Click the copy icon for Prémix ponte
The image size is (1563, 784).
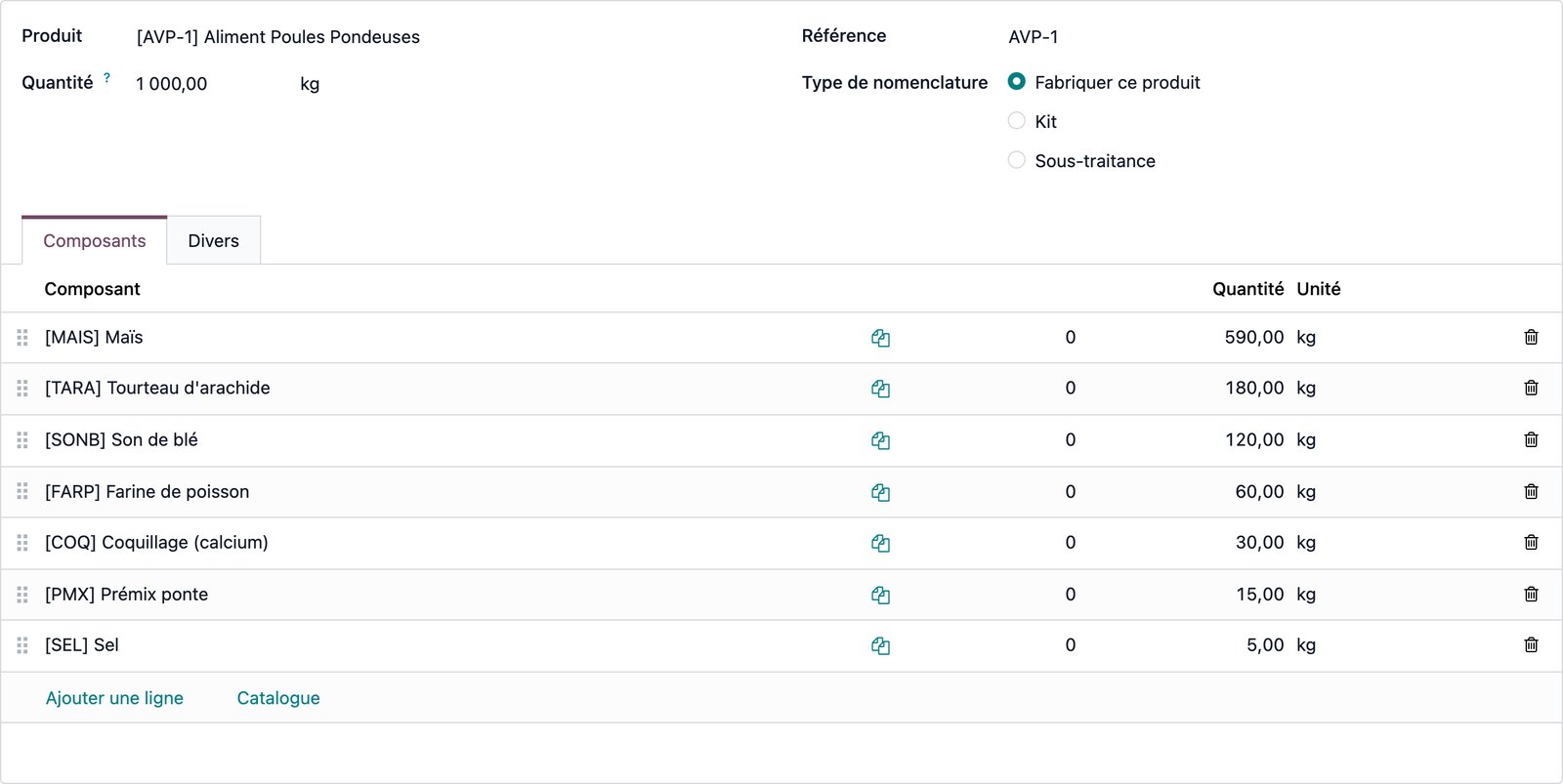point(880,595)
